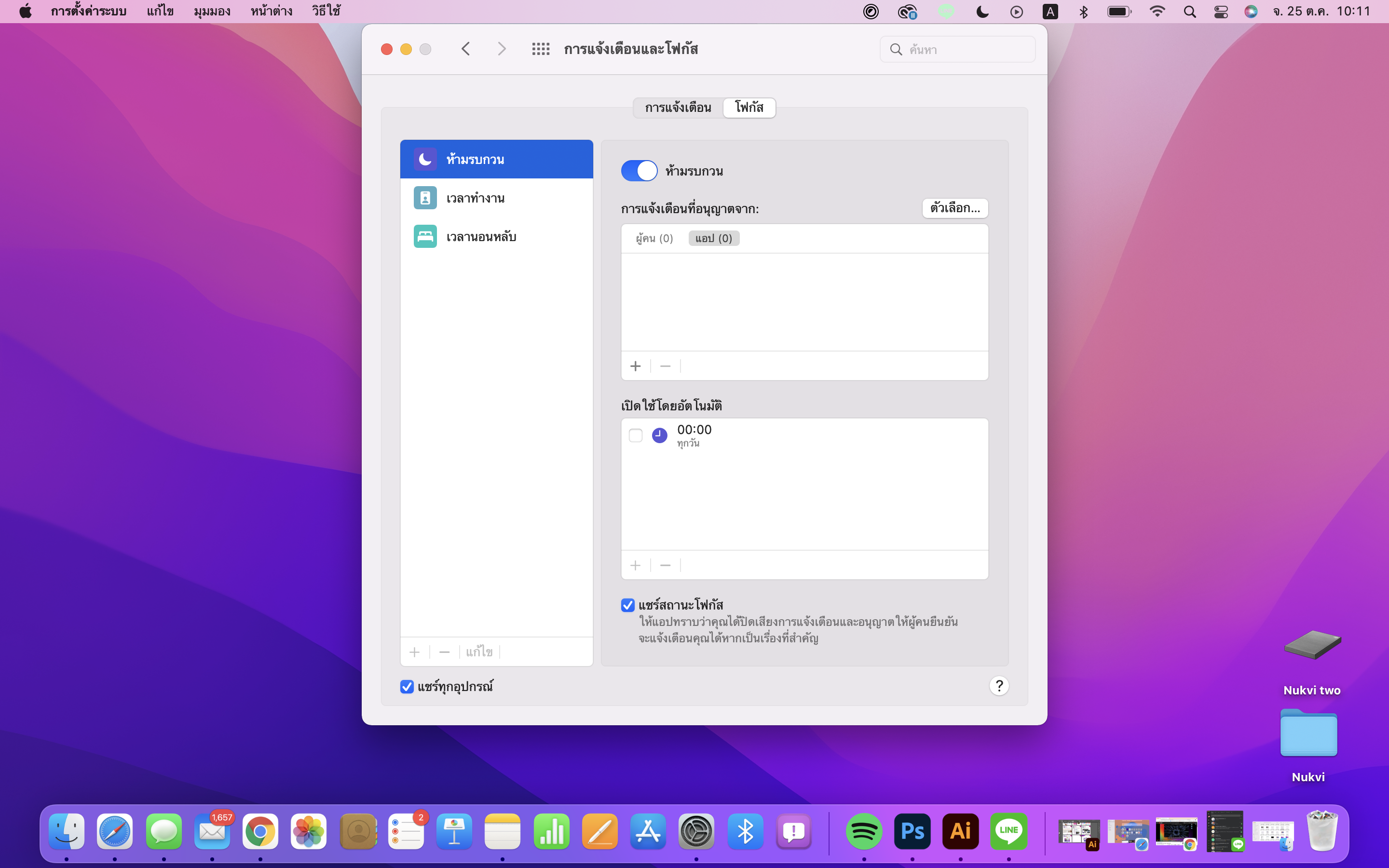Select the เวลาทำงาน focus badge icon
The image size is (1389, 868).
[425, 198]
